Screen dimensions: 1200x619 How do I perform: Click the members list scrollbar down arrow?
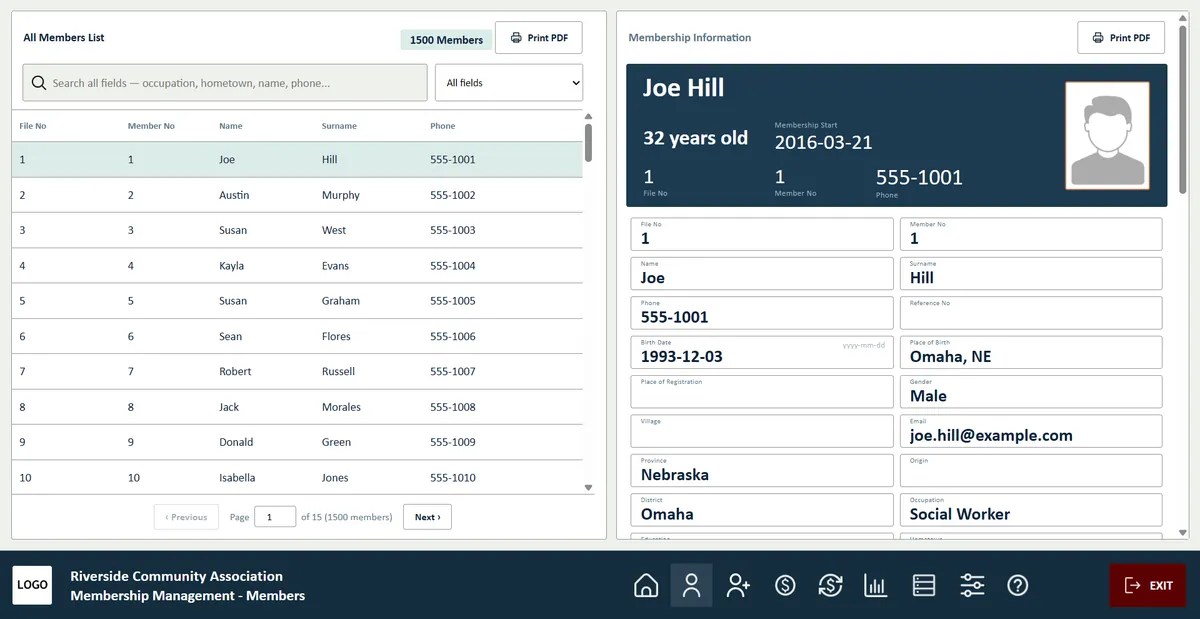(x=588, y=488)
